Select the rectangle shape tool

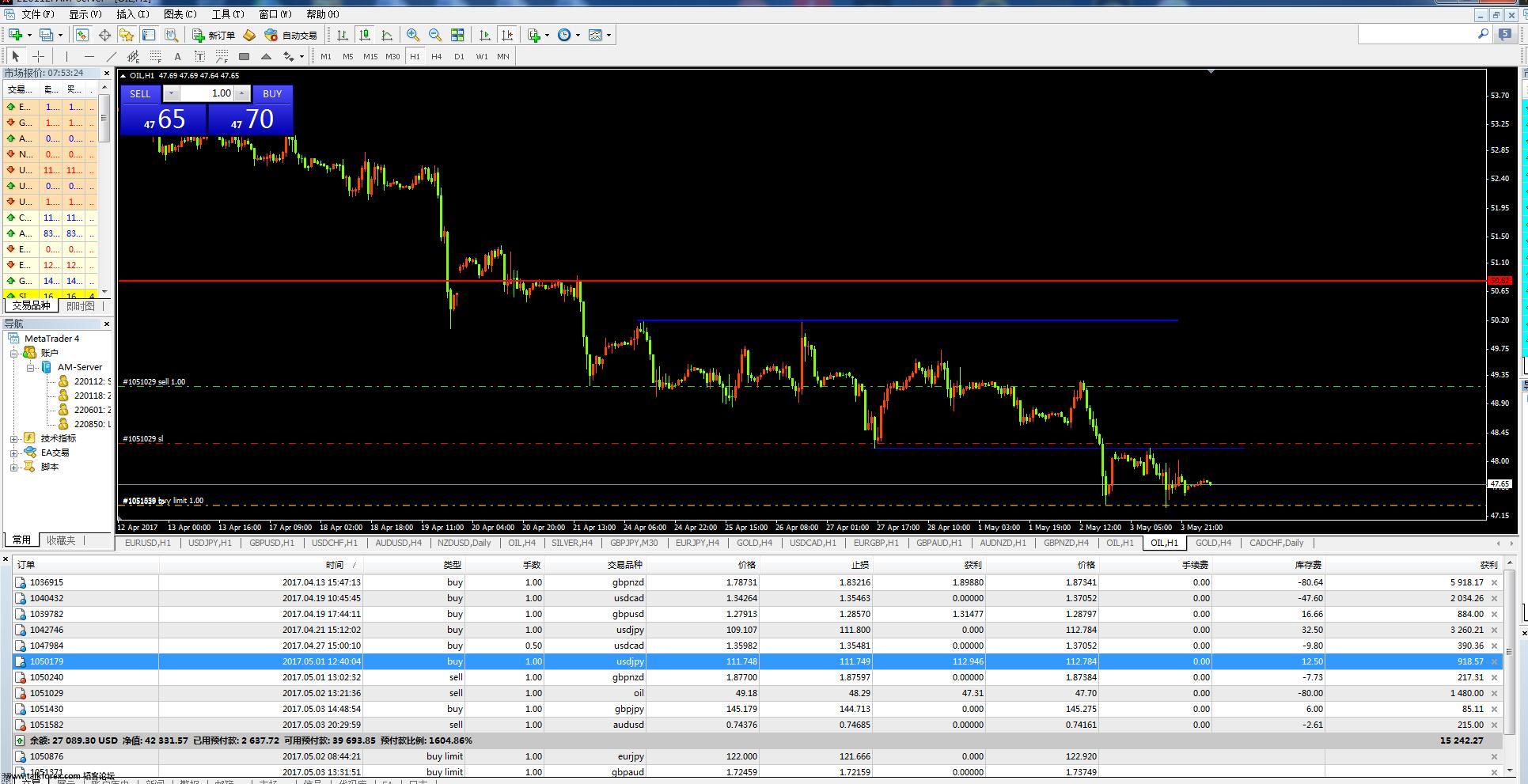[x=244, y=56]
